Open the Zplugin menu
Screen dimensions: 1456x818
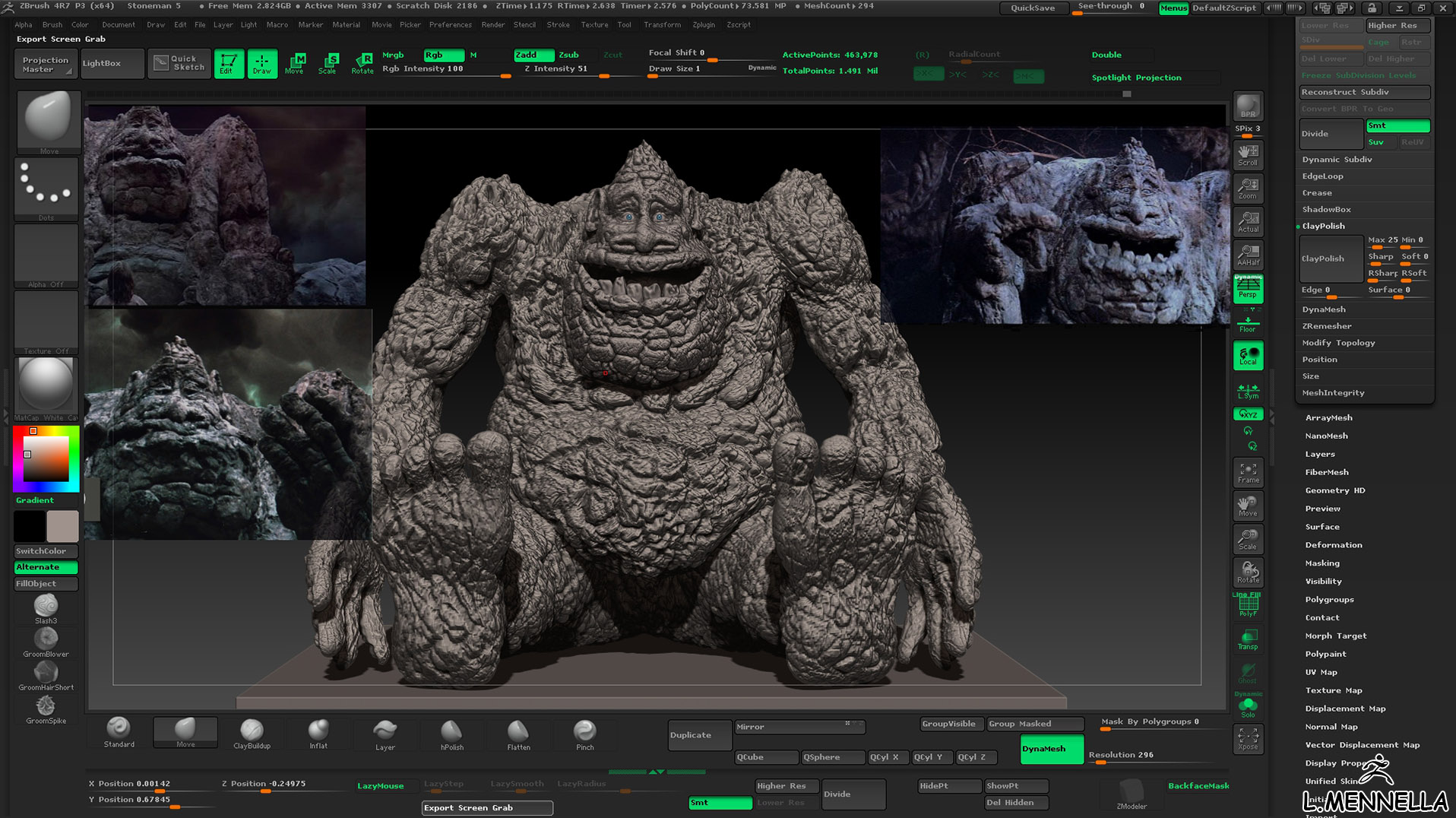(x=704, y=24)
